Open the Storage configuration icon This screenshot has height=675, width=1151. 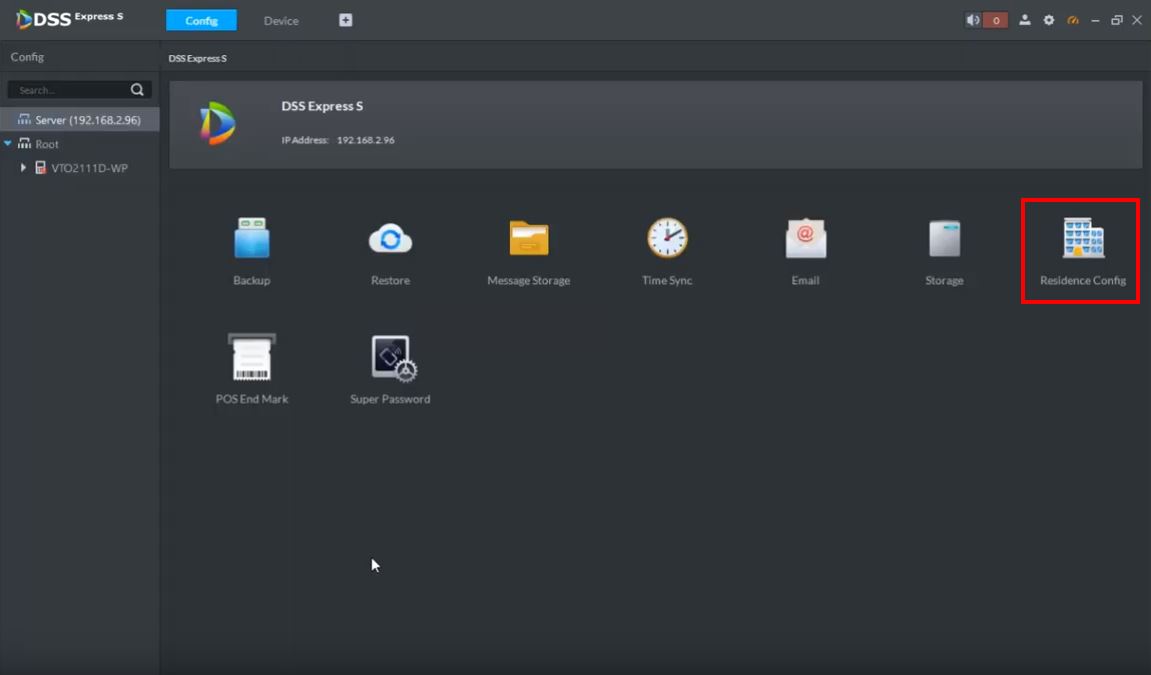[x=944, y=238]
